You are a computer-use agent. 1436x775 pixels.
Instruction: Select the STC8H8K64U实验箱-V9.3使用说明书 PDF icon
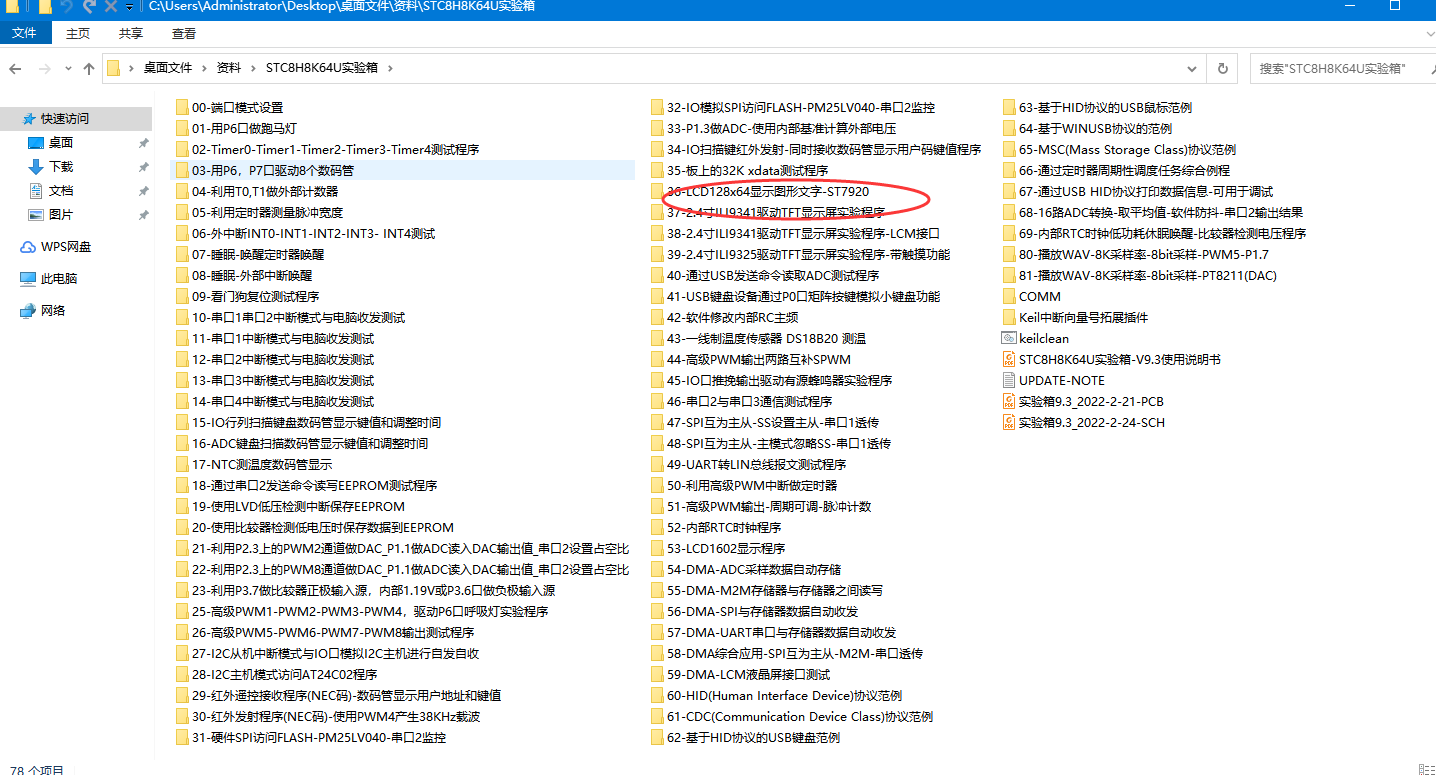[1009, 359]
